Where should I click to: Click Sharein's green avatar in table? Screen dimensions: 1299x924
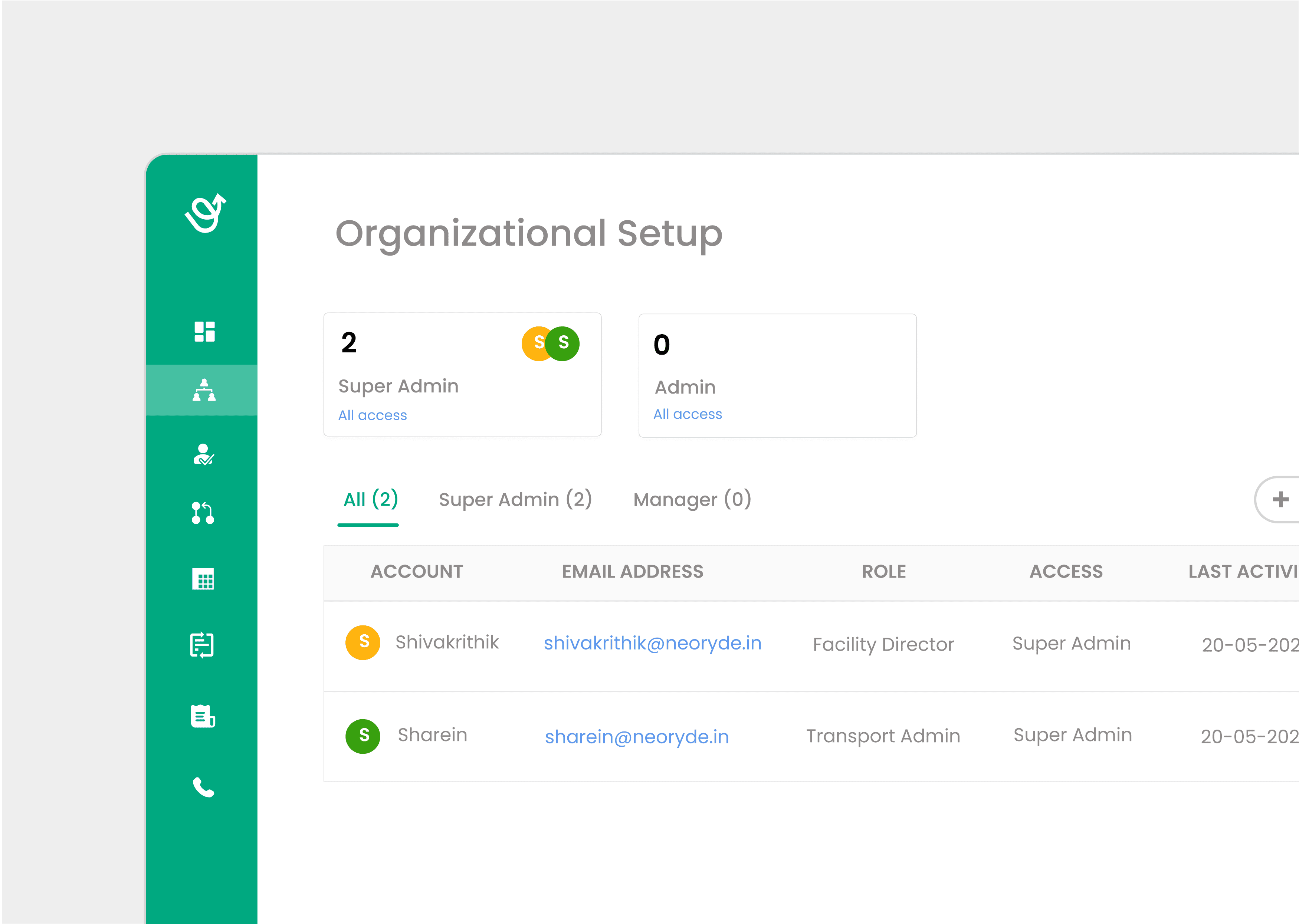click(x=363, y=736)
